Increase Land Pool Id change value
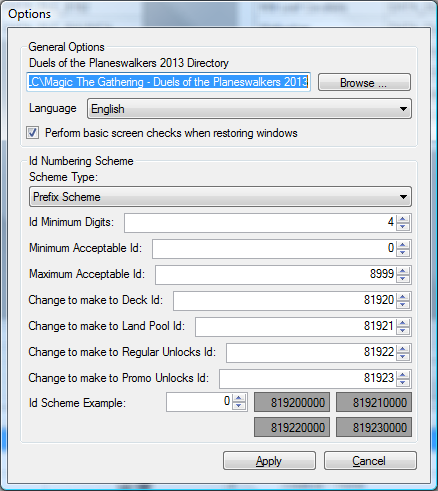Screen dimensions: 438x491 pos(403,323)
